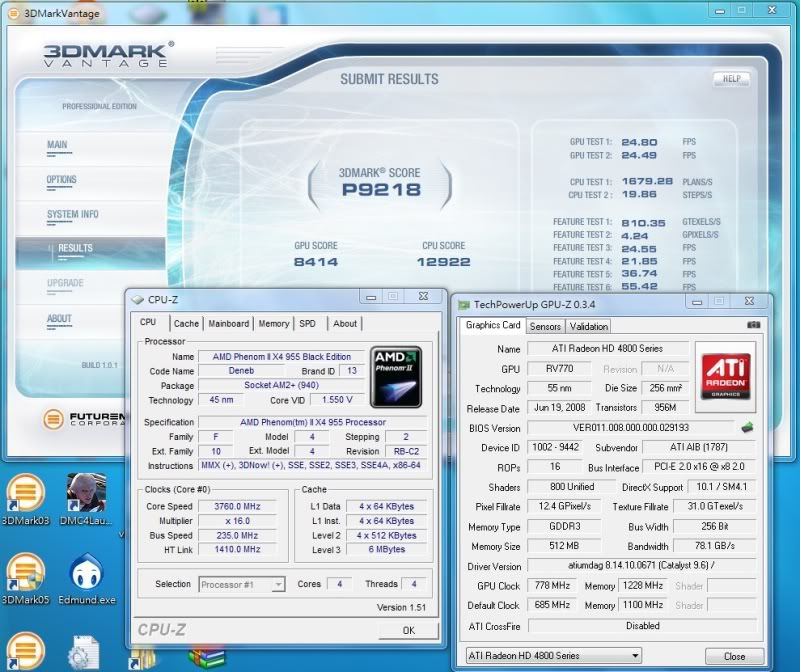Click the P9218 3DMark score
This screenshot has width=800, height=672.
coord(381,190)
